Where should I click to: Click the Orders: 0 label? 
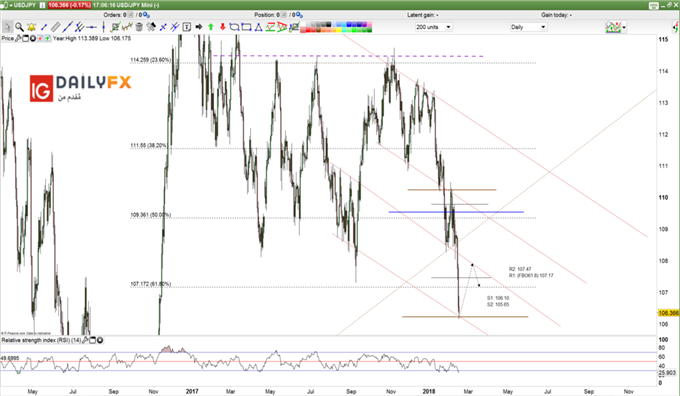(115, 15)
